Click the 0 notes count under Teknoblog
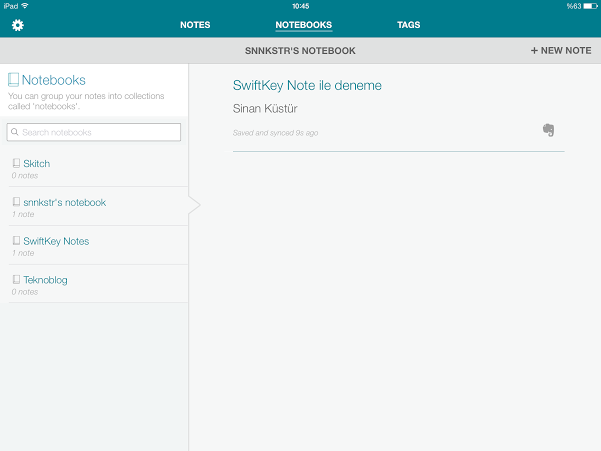The width and height of the screenshot is (601, 451). (25, 292)
